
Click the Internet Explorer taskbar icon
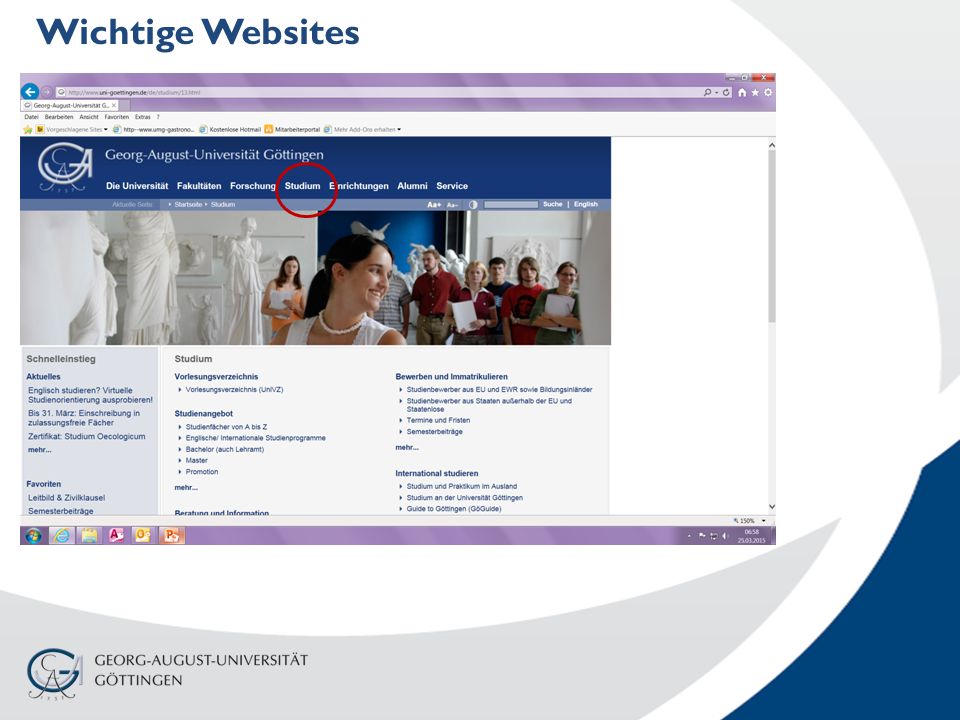pos(61,536)
